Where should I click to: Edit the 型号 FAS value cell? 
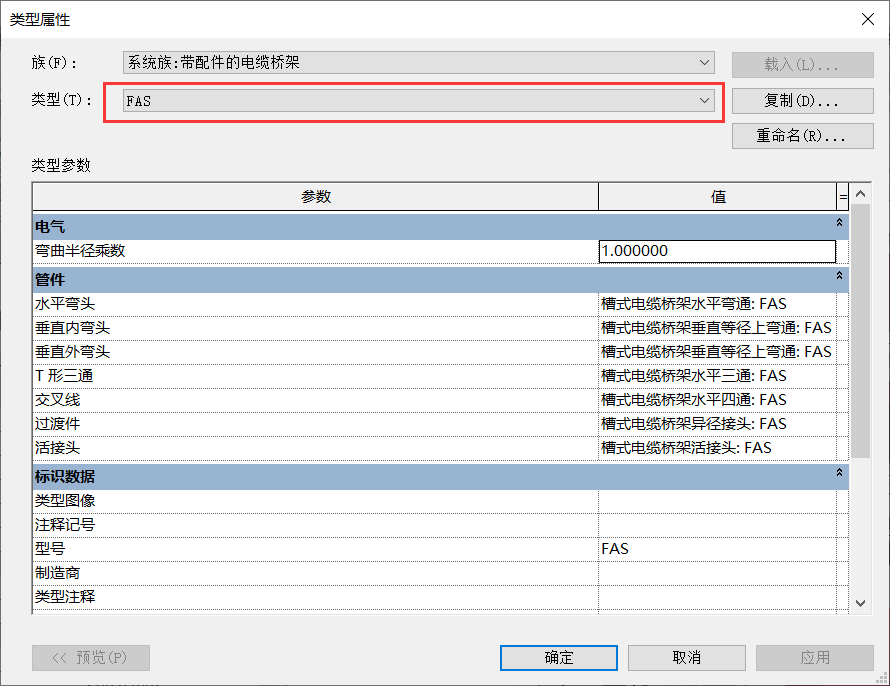click(x=716, y=549)
